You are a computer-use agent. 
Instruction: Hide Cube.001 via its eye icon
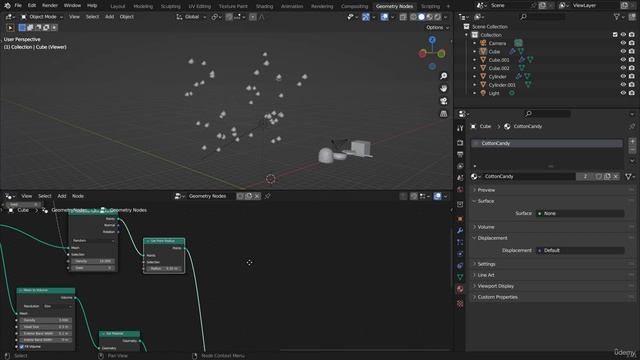click(x=623, y=60)
